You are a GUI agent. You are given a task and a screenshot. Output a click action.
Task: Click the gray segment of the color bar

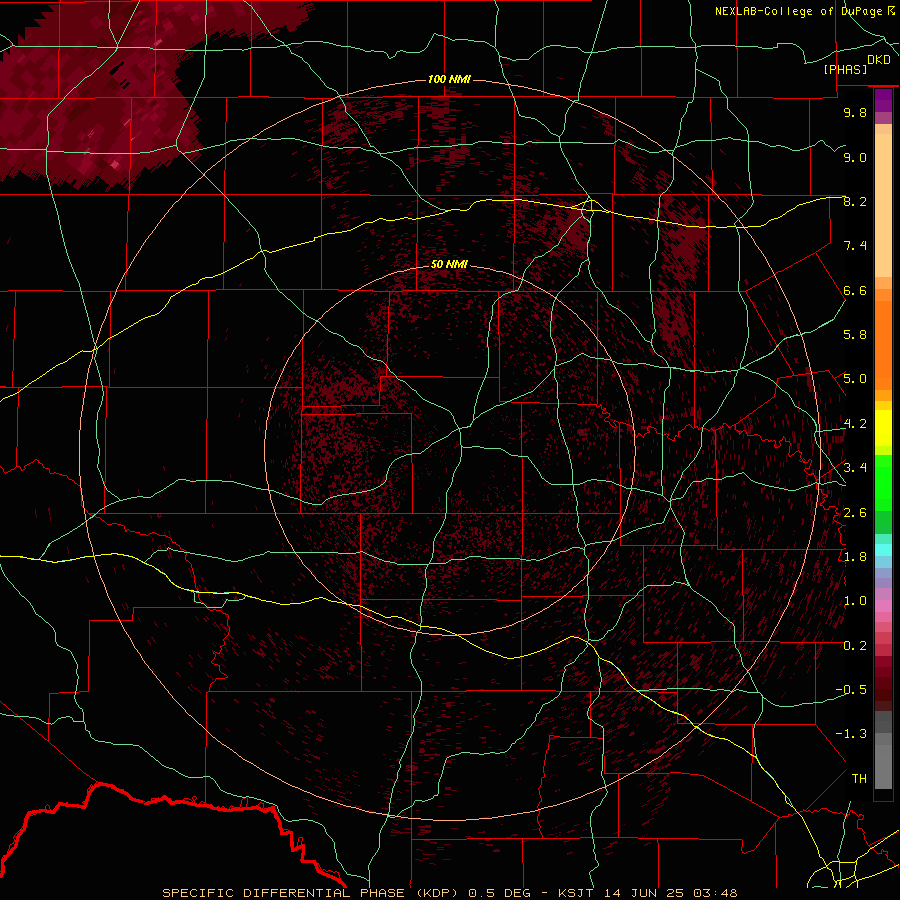point(883,750)
